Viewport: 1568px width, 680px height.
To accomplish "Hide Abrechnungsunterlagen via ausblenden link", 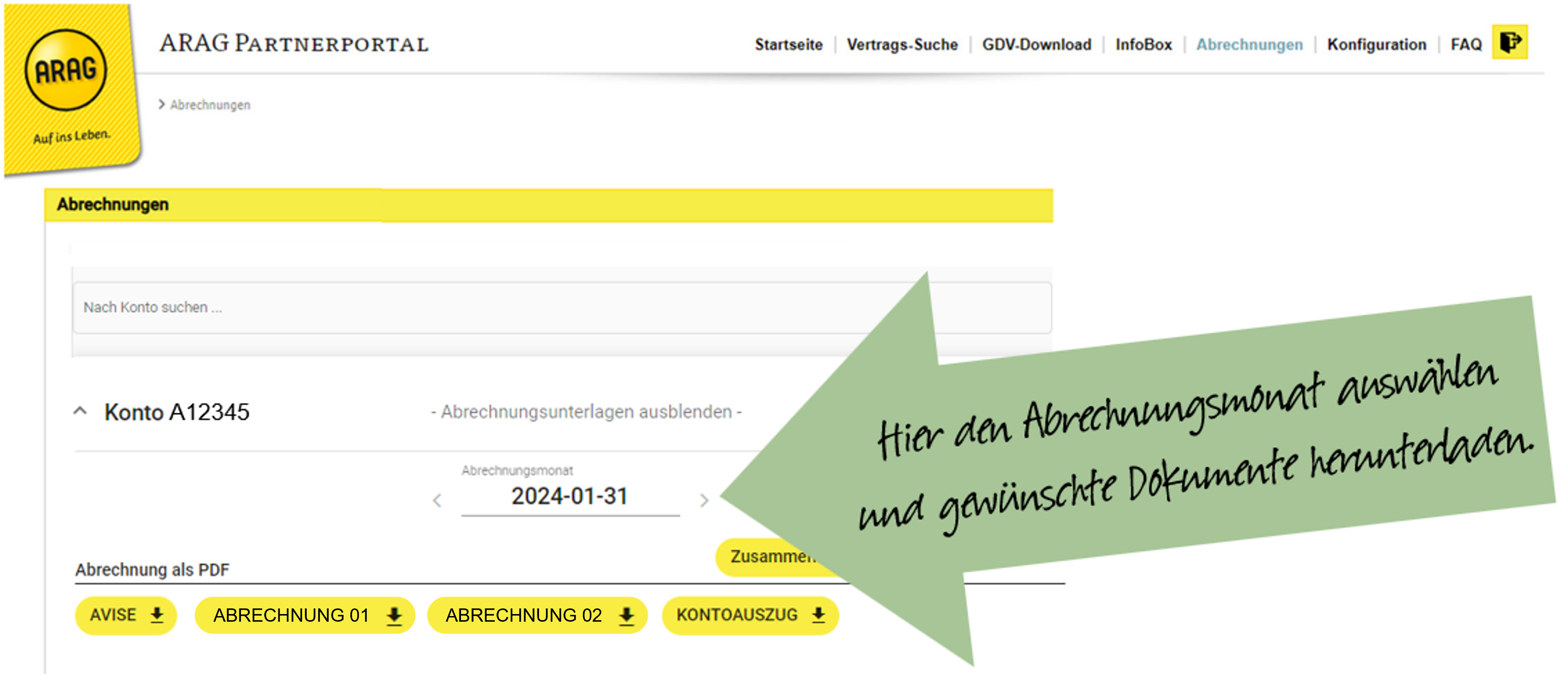I will point(586,412).
